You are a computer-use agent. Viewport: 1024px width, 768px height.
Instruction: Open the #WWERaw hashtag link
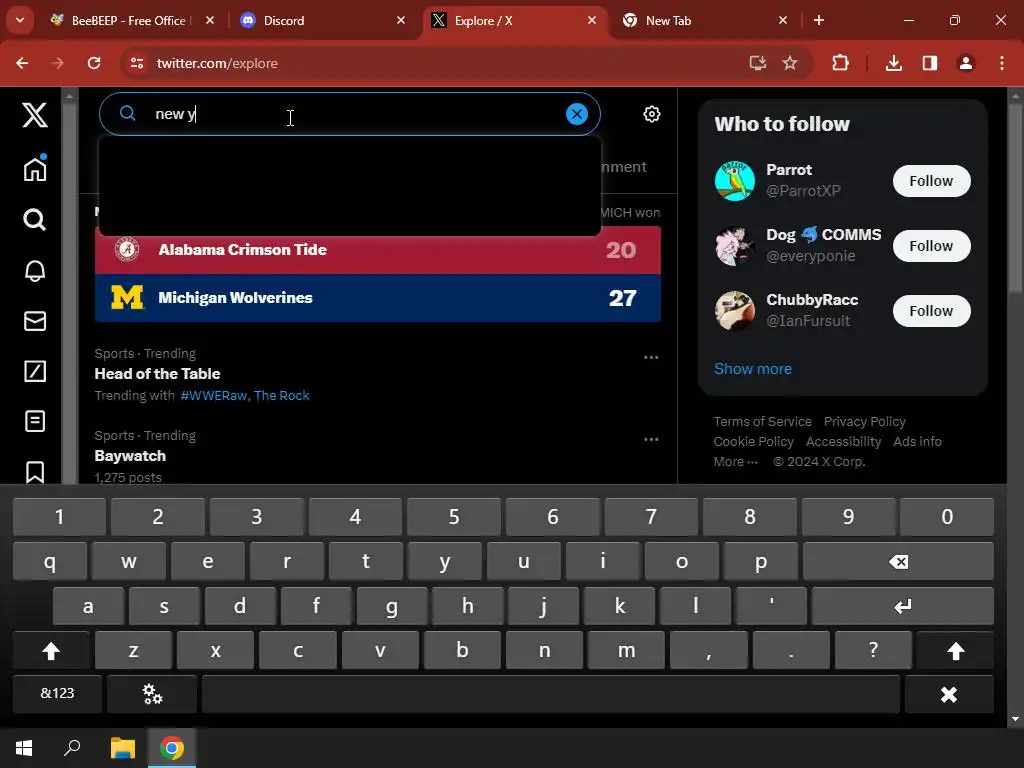click(214, 395)
